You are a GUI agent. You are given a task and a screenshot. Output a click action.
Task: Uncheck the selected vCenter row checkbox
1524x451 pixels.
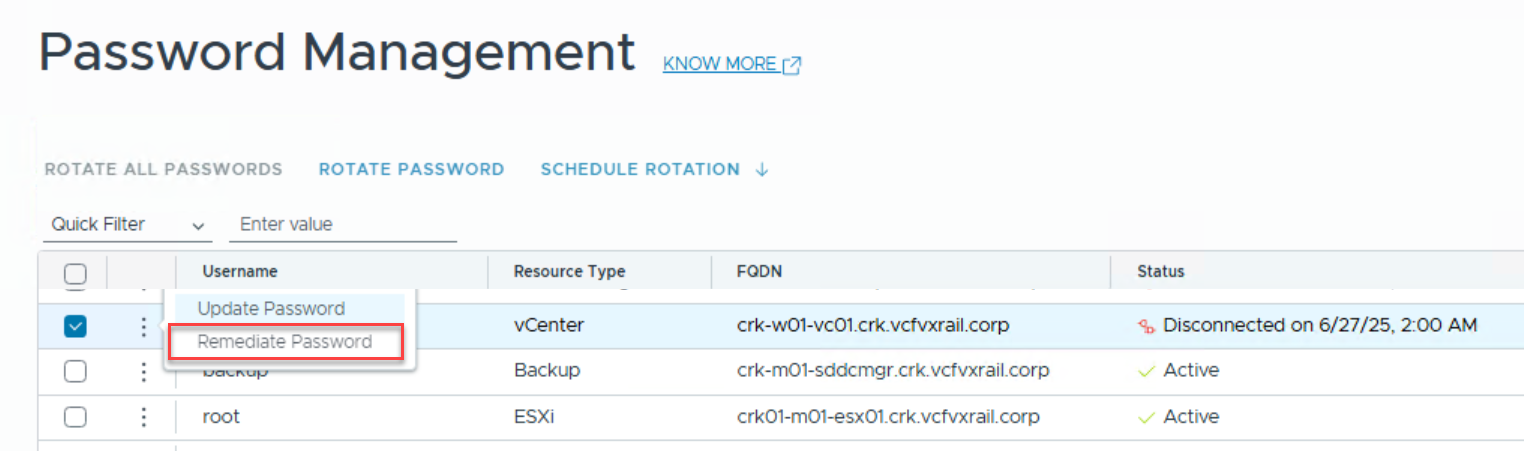(x=75, y=326)
